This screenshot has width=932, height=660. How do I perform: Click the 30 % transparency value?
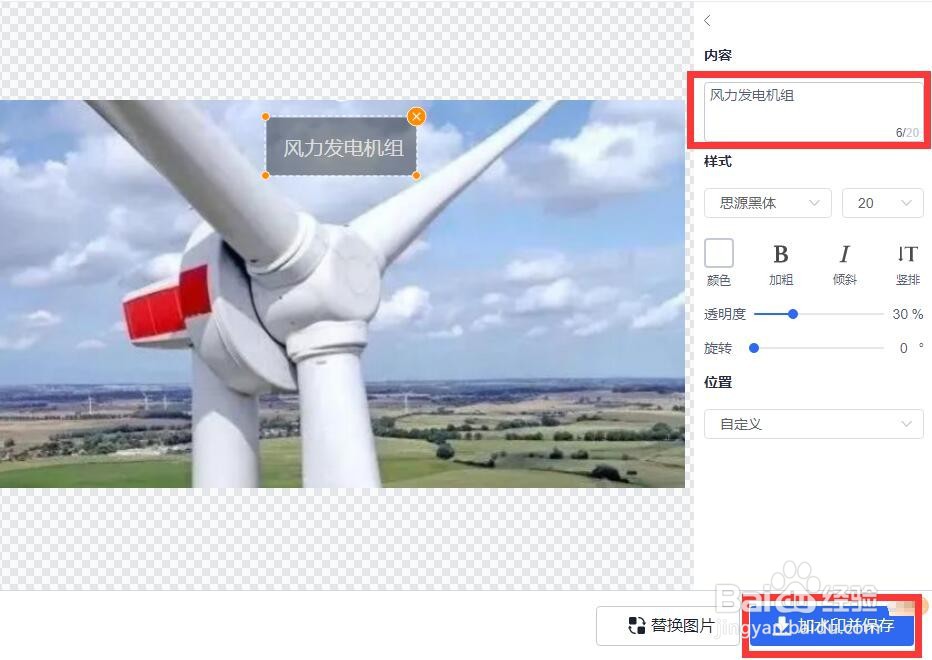point(907,314)
